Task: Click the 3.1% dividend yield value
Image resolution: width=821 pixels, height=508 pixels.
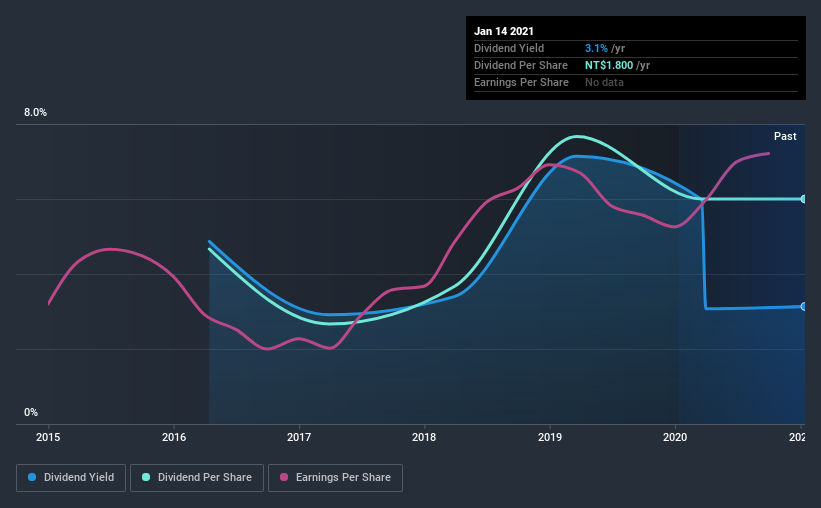Action: coord(596,48)
